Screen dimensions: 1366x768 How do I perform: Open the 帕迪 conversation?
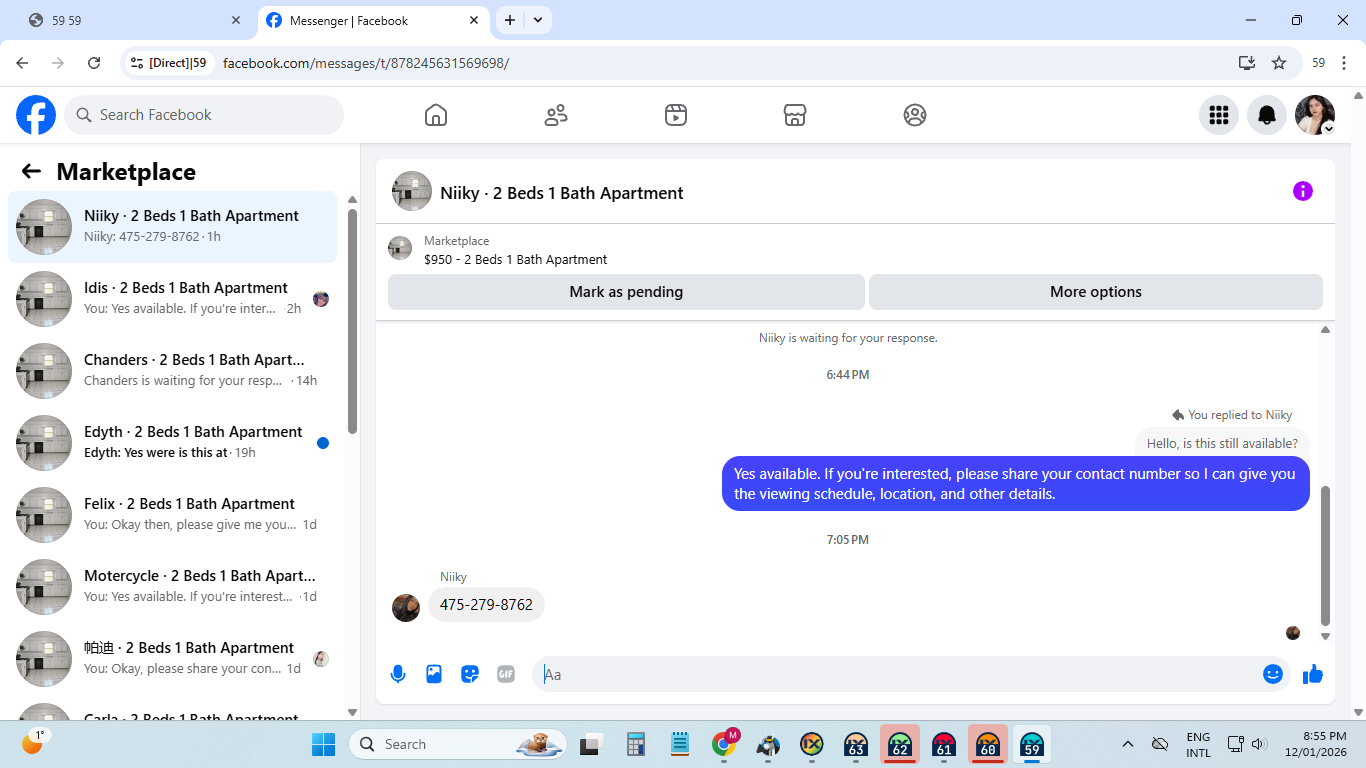coord(173,659)
